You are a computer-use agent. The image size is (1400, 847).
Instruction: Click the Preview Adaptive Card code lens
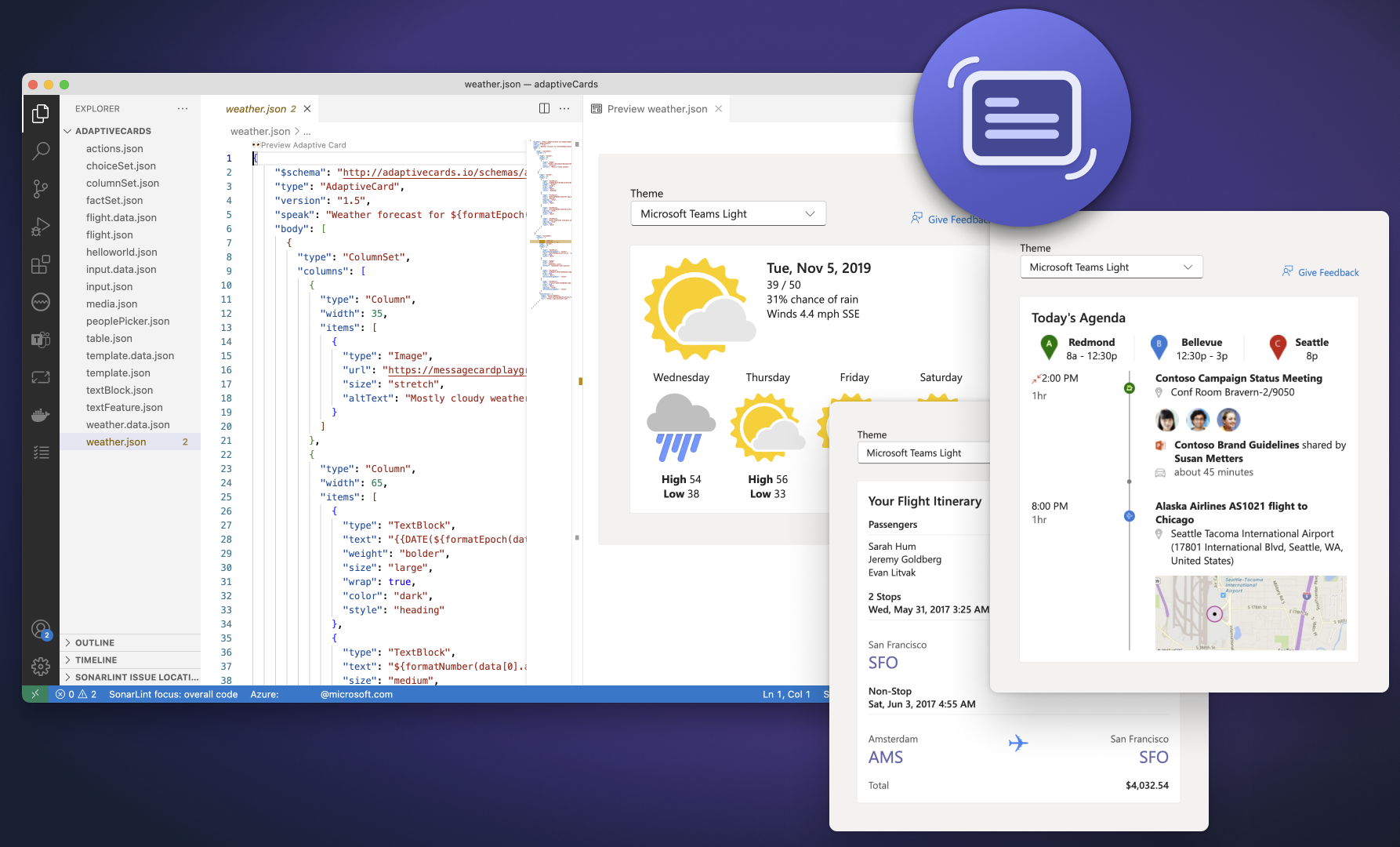click(303, 145)
